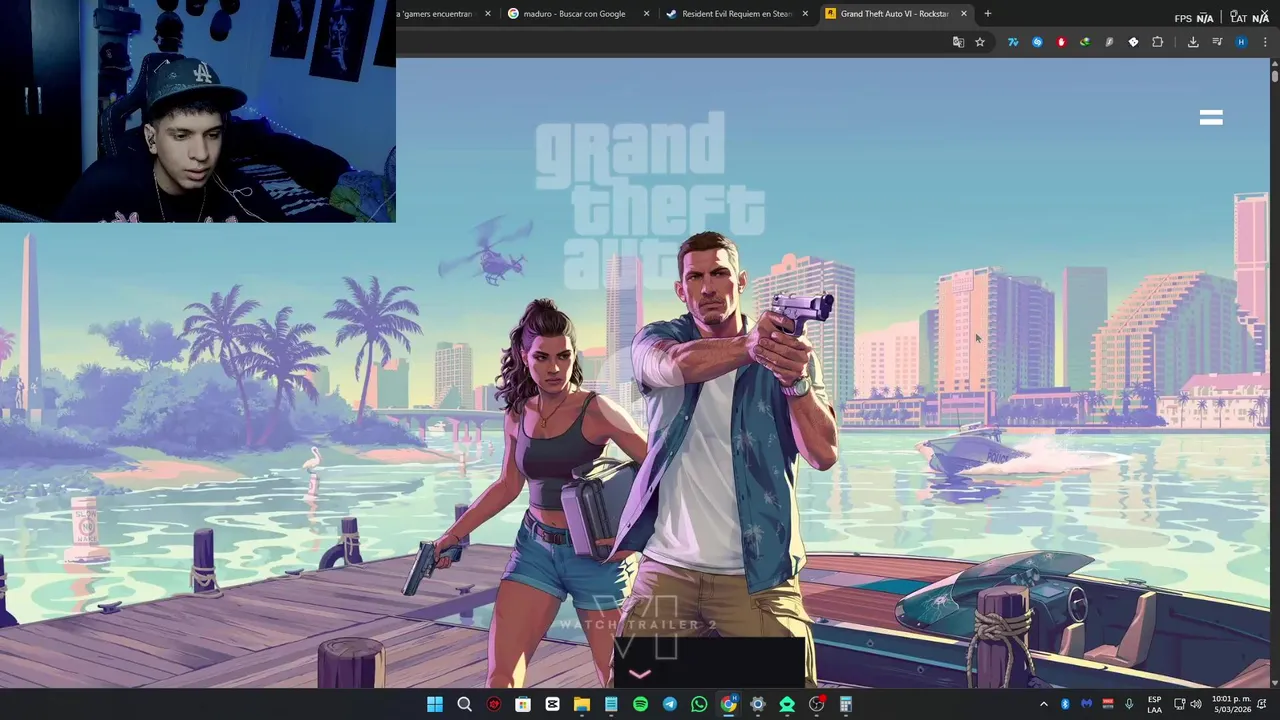The image size is (1280, 720).
Task: Click the Chrome icon on taskbar
Action: [729, 704]
